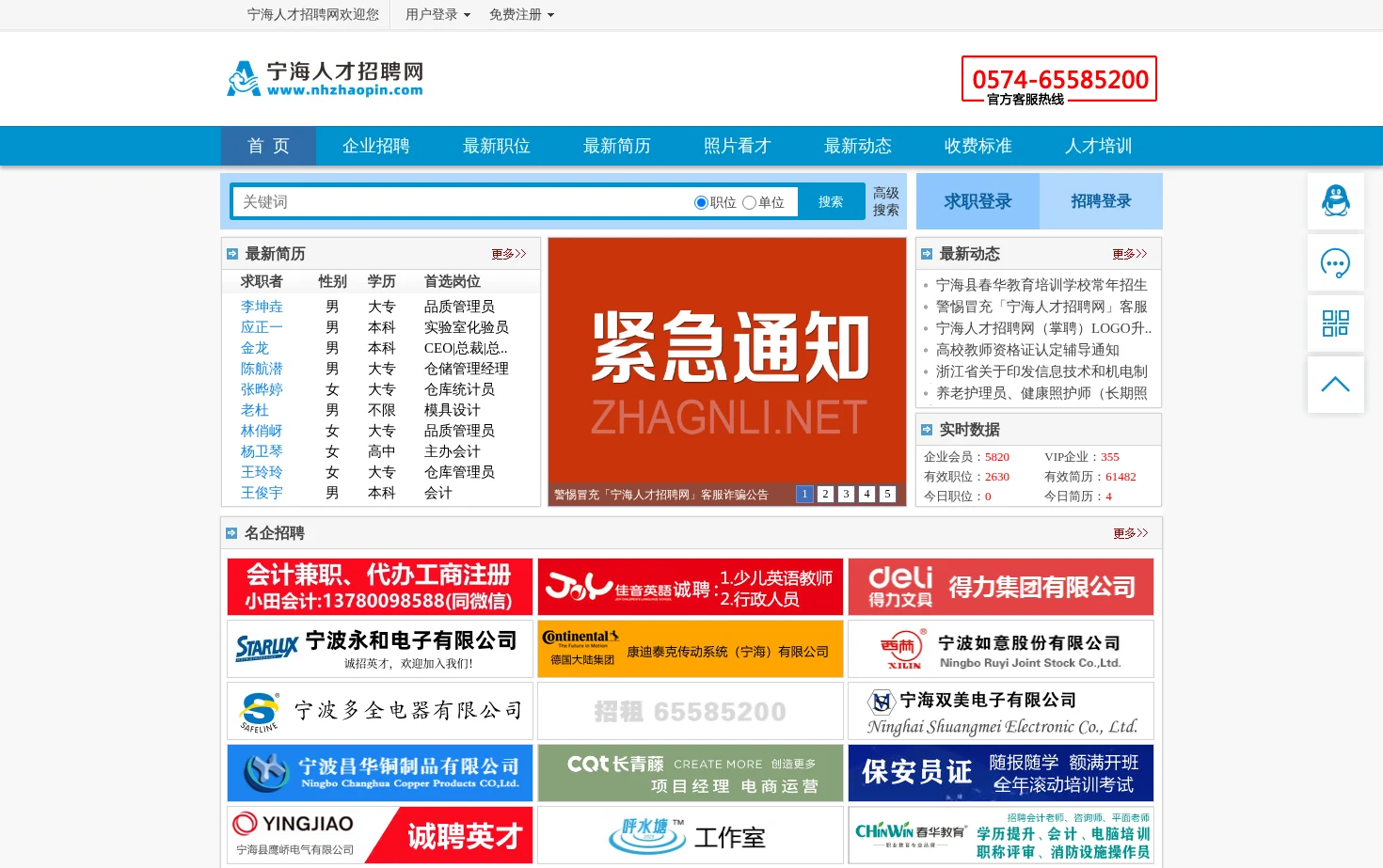This screenshot has height=868, width=1383.
Task: Click arrow icon beside 名企招聘 heading
Action: (x=231, y=533)
